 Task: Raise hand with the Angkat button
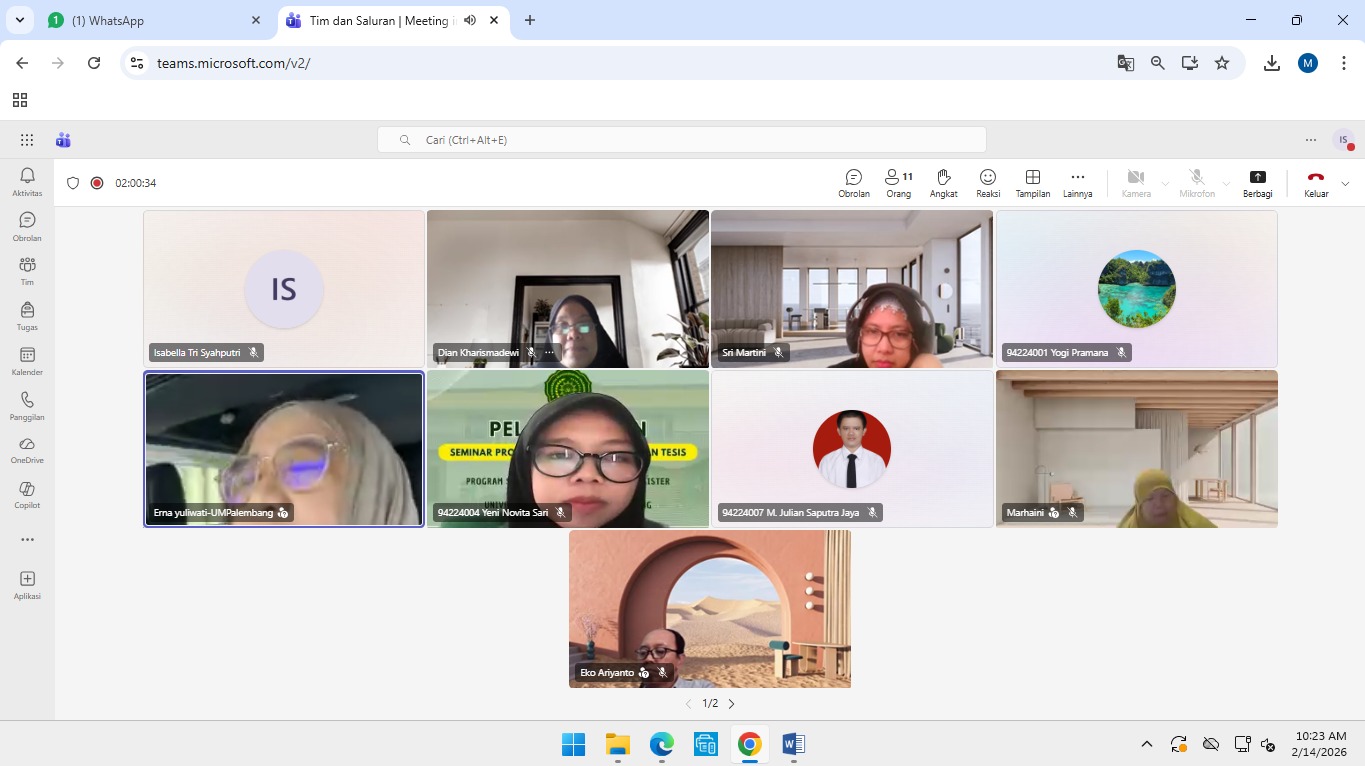(943, 182)
